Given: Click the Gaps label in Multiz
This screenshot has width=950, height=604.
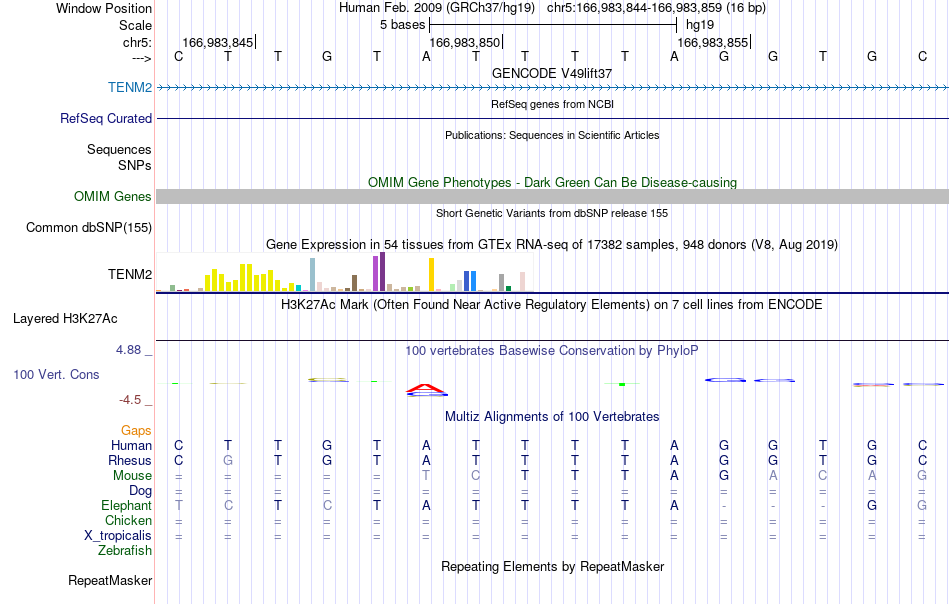Looking at the screenshot, I should pyautogui.click(x=136, y=430).
